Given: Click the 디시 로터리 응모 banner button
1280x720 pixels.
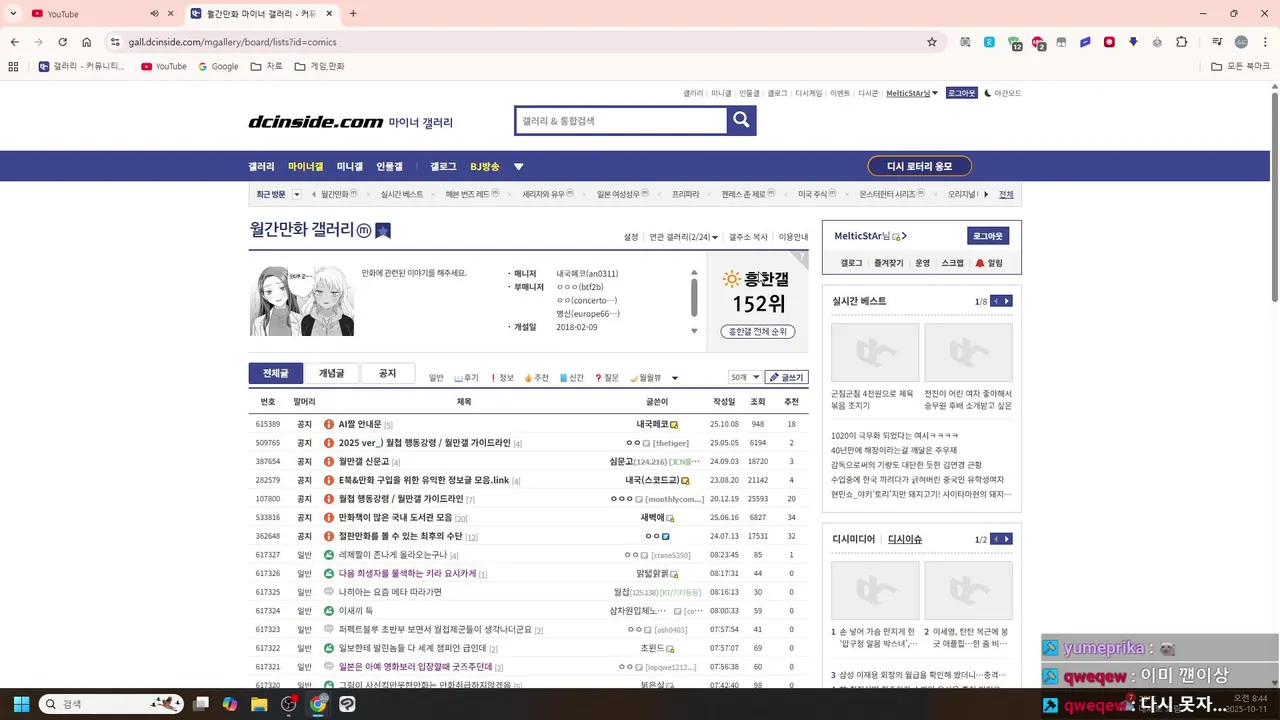Looking at the screenshot, I should pos(919,167).
